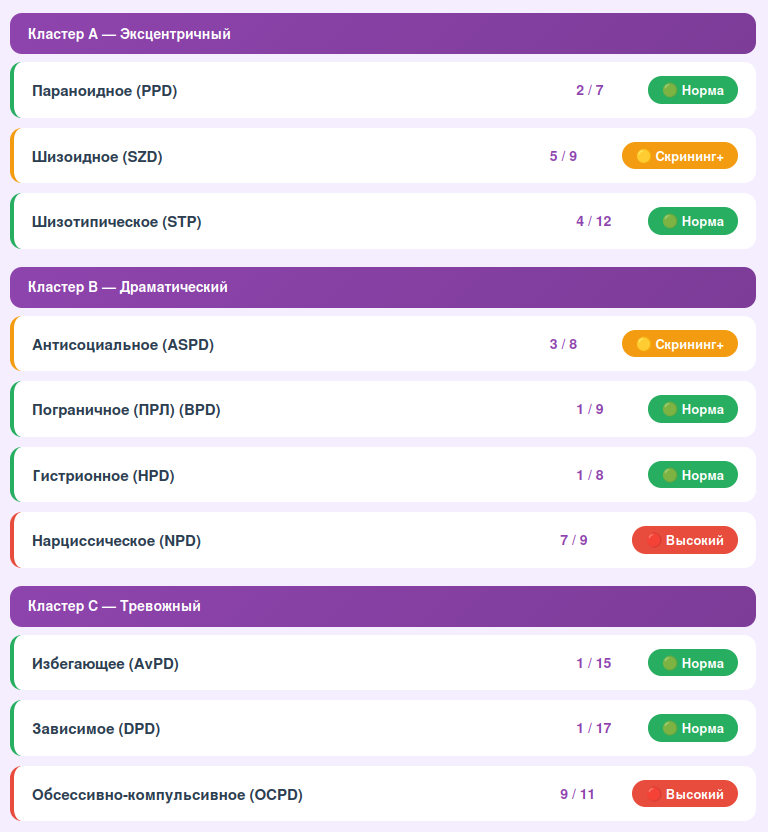768x832 pixels.
Task: Select the Шизотипическое (STP) title text
Action: pyautogui.click(x=117, y=222)
